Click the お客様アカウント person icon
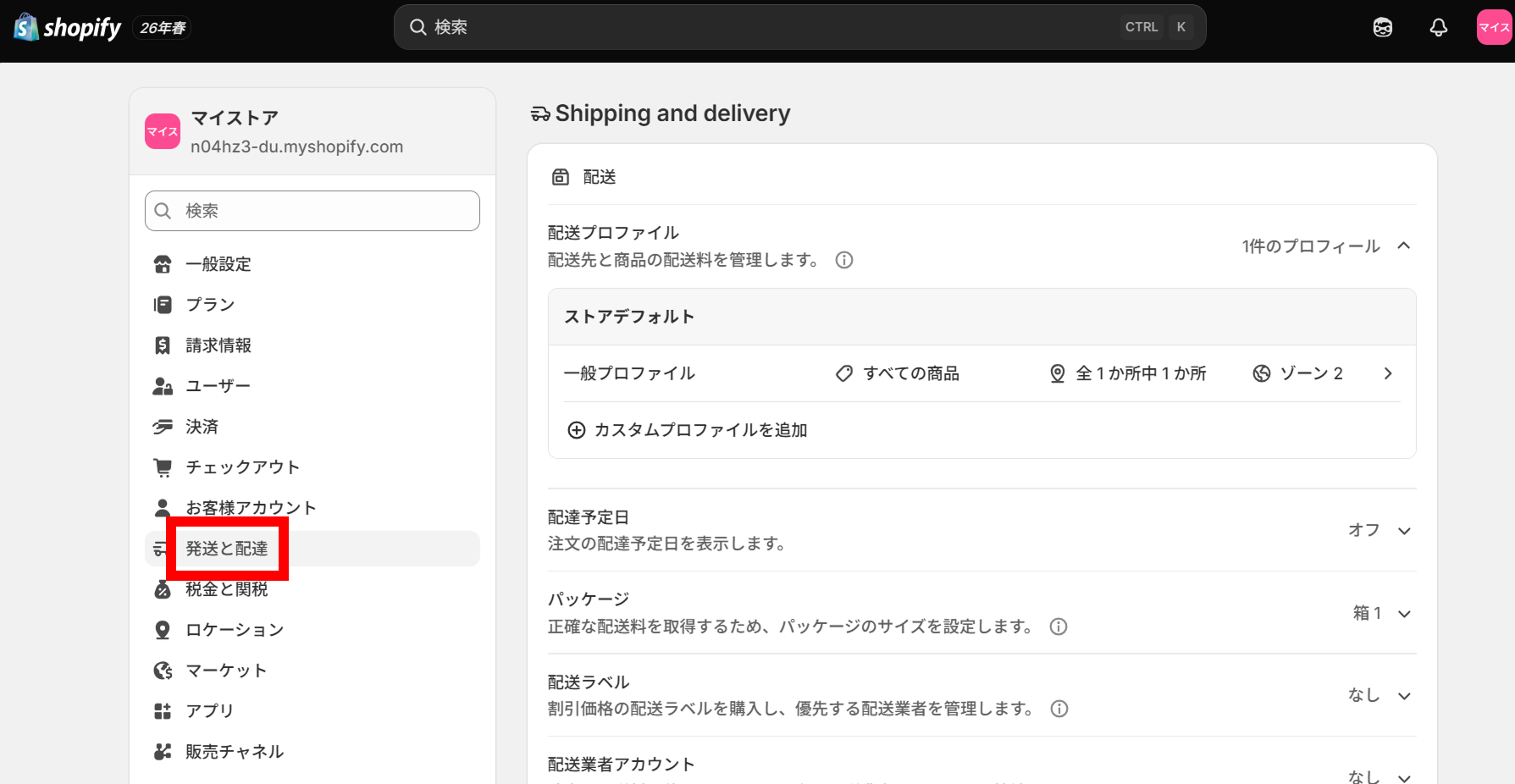 point(163,508)
